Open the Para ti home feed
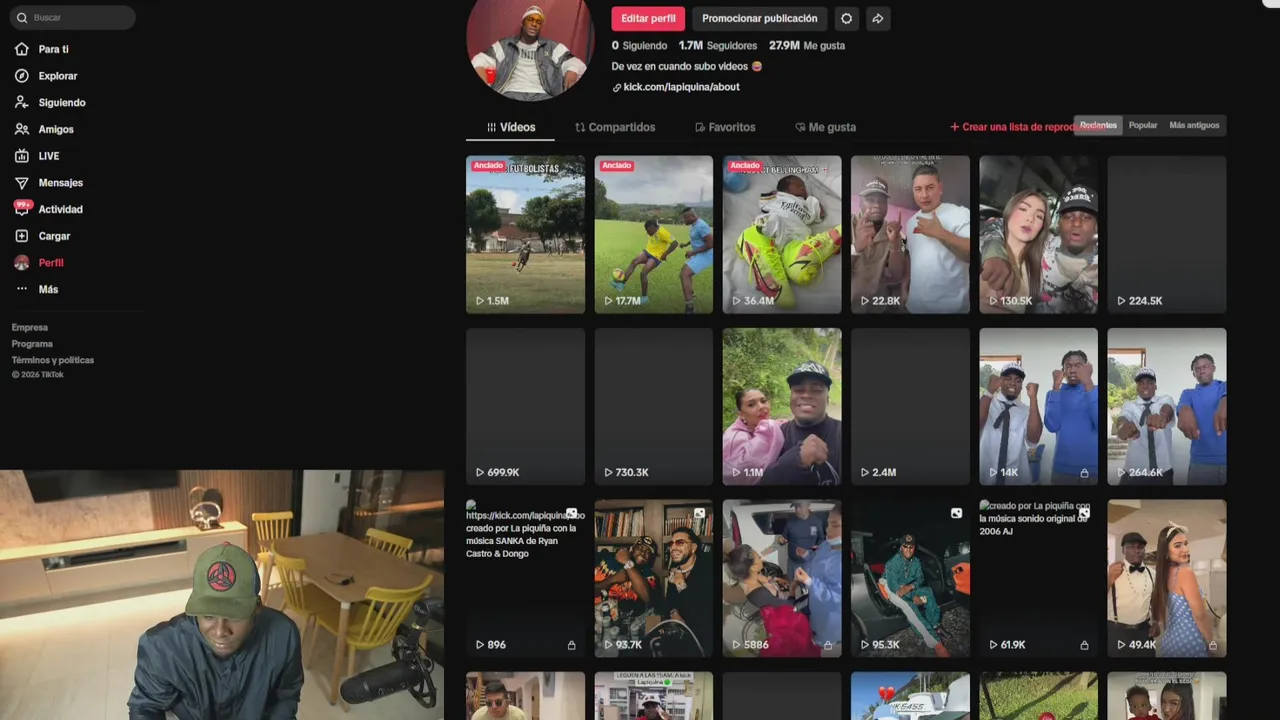The width and height of the screenshot is (1280, 720). coord(41,49)
